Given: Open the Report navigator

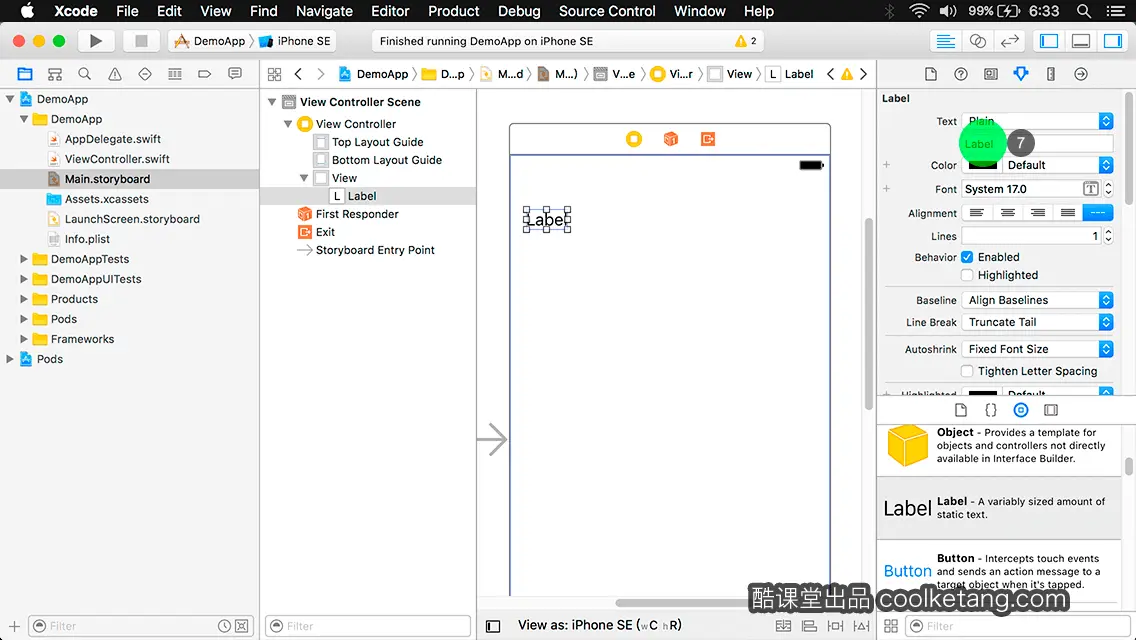Looking at the screenshot, I should coord(235,74).
